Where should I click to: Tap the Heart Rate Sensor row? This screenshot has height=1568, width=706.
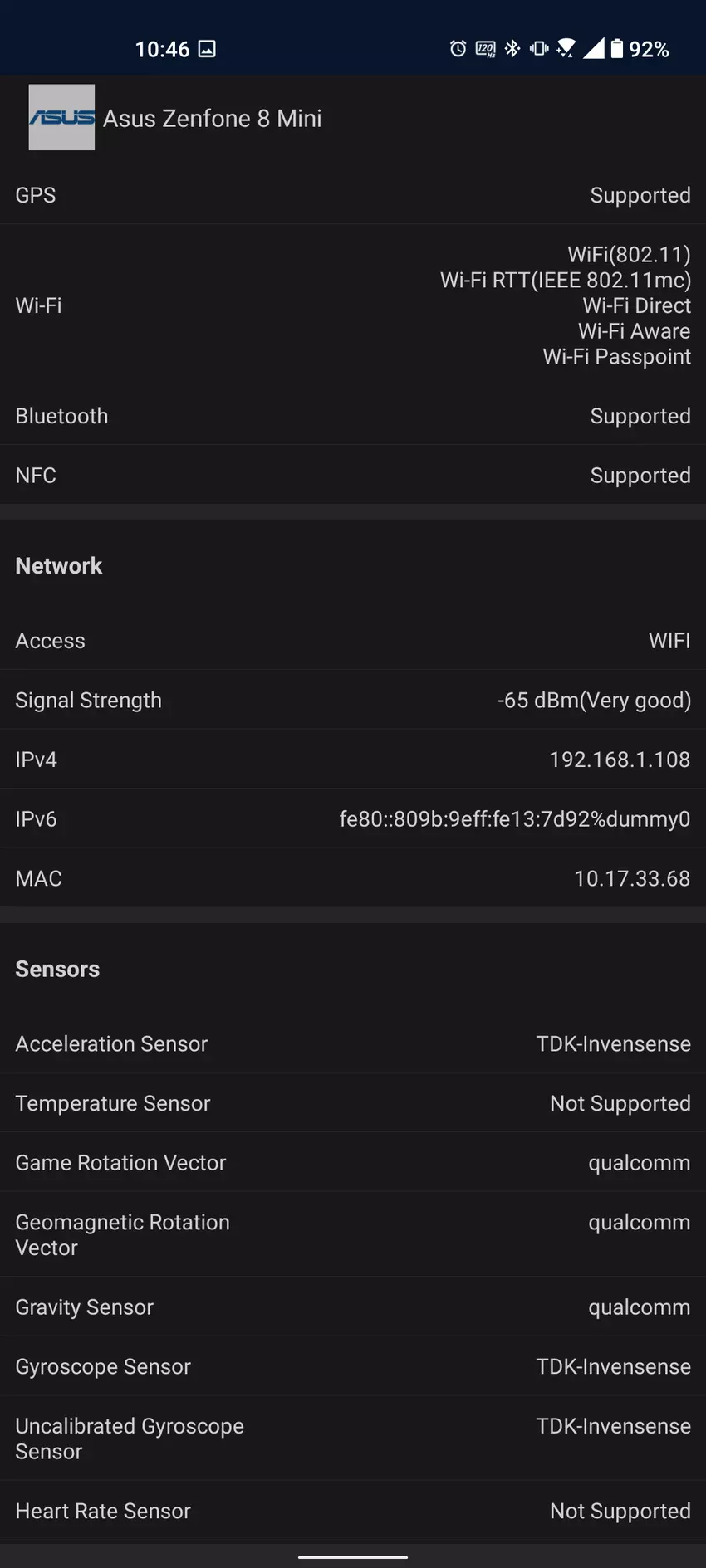(x=353, y=1511)
